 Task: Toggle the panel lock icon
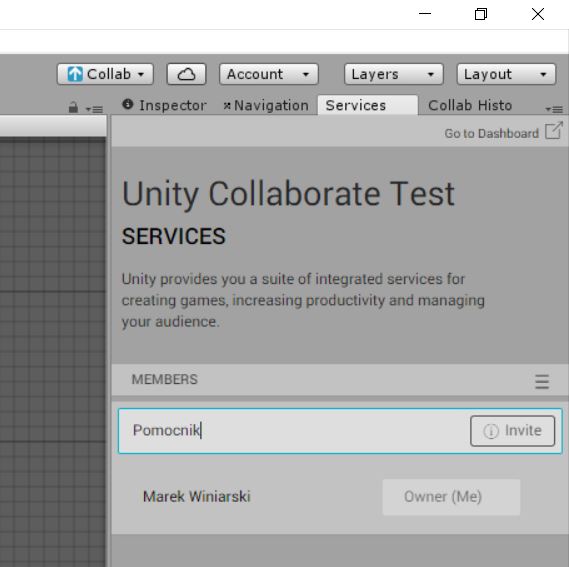coord(73,107)
